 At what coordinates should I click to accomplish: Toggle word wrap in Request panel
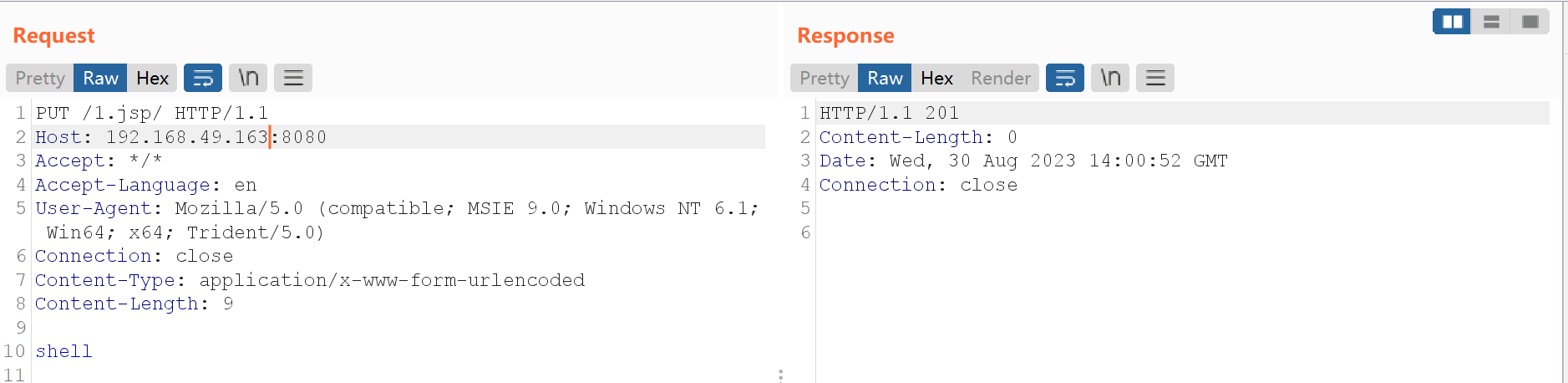coord(203,78)
